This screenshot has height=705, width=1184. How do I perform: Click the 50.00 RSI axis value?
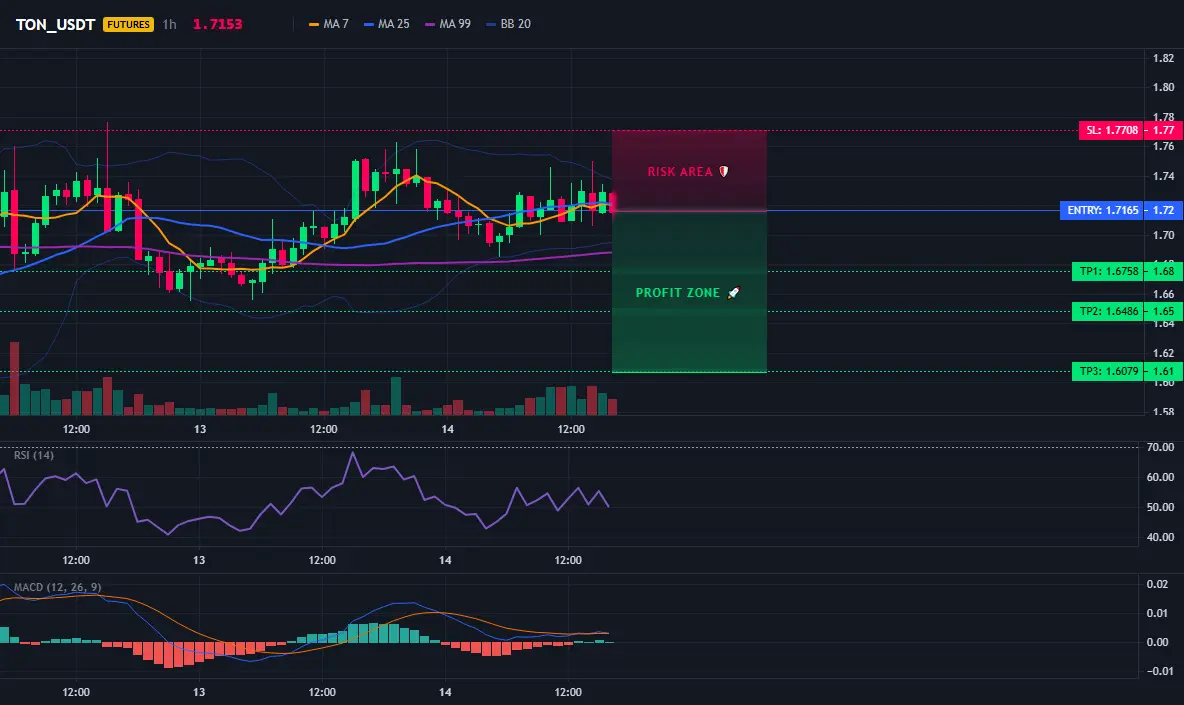pos(1160,507)
